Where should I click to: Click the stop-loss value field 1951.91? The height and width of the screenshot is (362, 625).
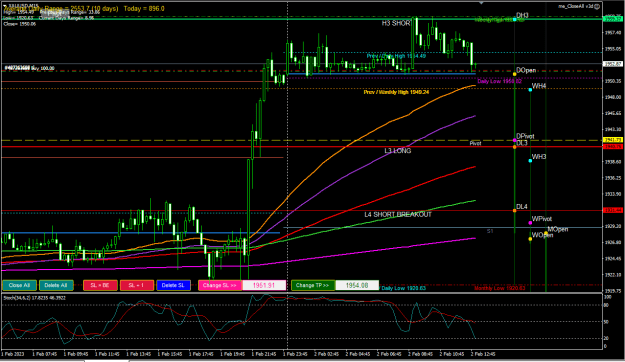[x=264, y=285]
